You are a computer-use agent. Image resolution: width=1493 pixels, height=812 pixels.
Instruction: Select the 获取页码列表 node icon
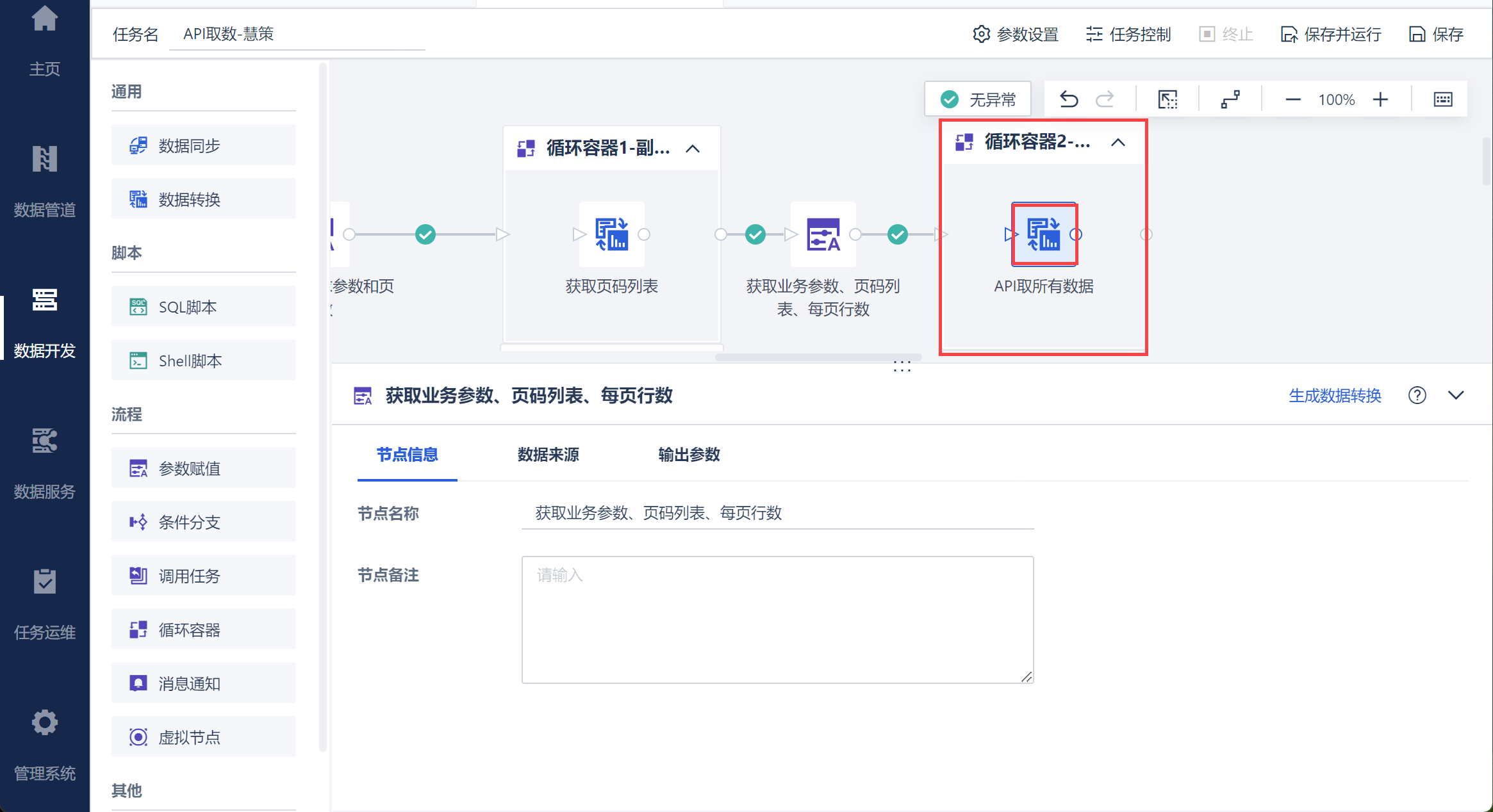pos(611,234)
